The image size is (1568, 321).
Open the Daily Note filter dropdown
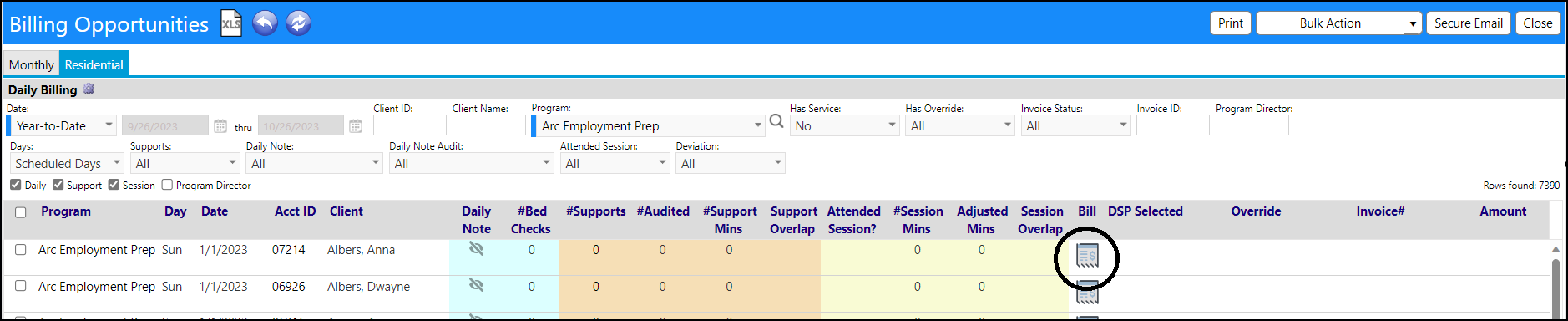pyautogui.click(x=314, y=163)
